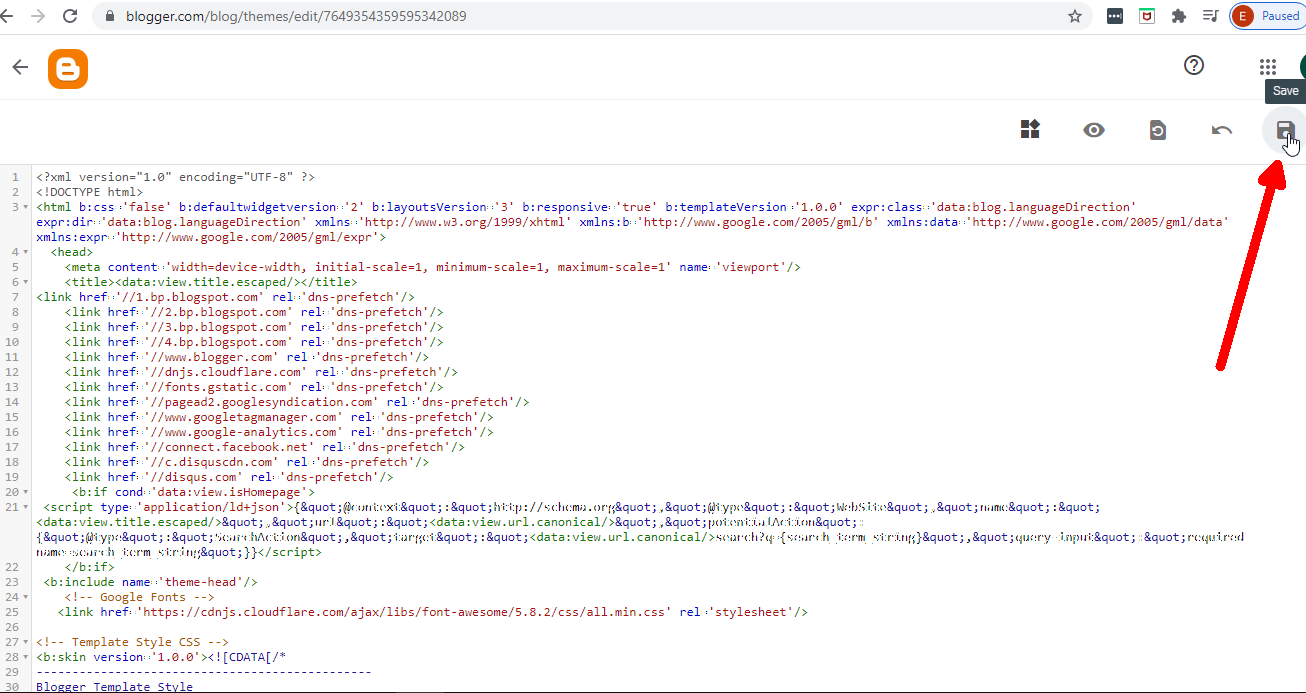Click the closing /b:if tag line

click(x=90, y=567)
